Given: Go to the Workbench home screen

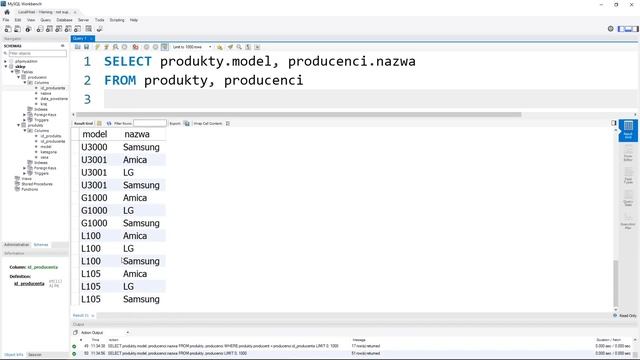Looking at the screenshot, I should (7, 12).
